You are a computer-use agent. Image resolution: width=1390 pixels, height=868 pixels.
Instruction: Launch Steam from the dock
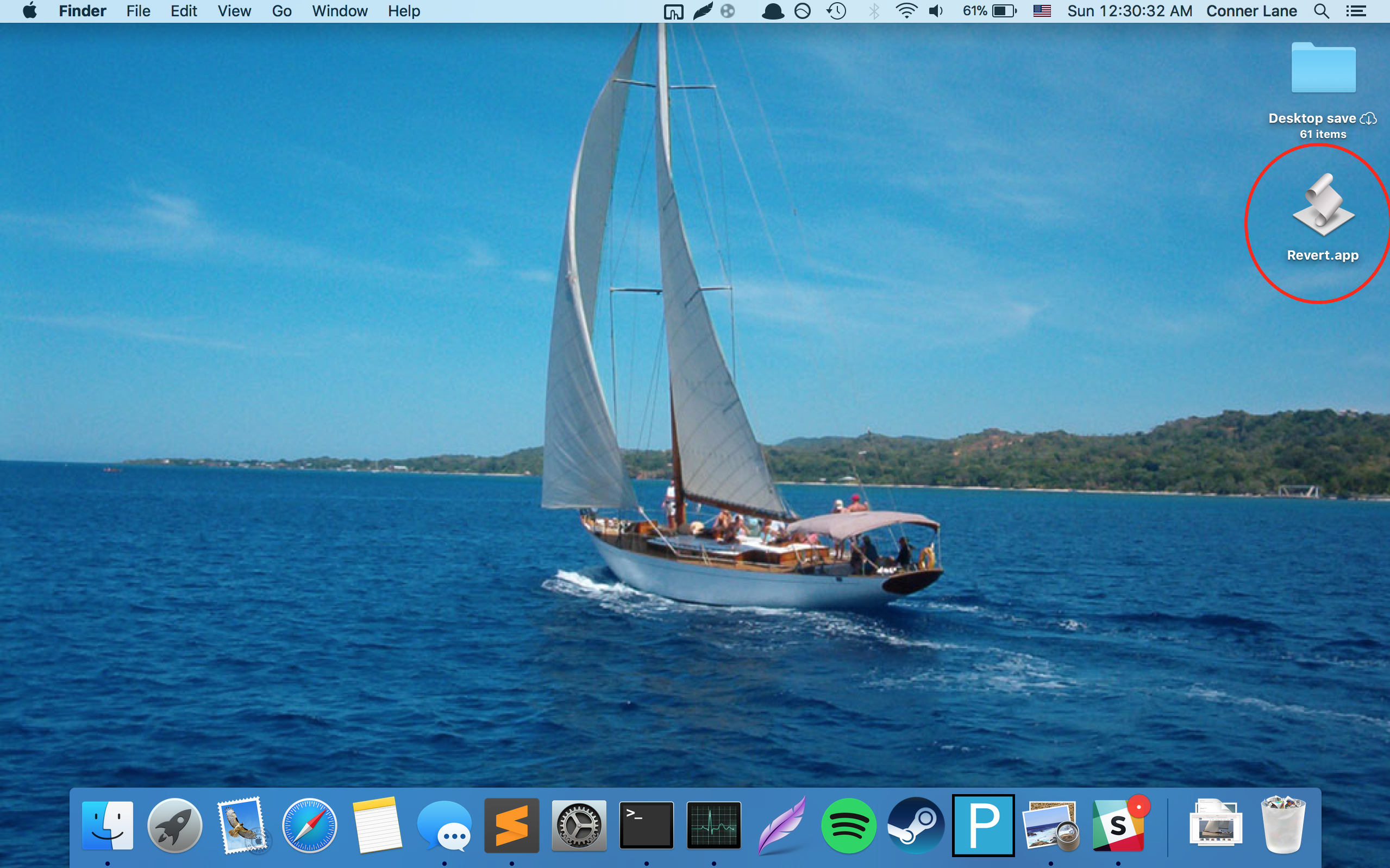916,826
